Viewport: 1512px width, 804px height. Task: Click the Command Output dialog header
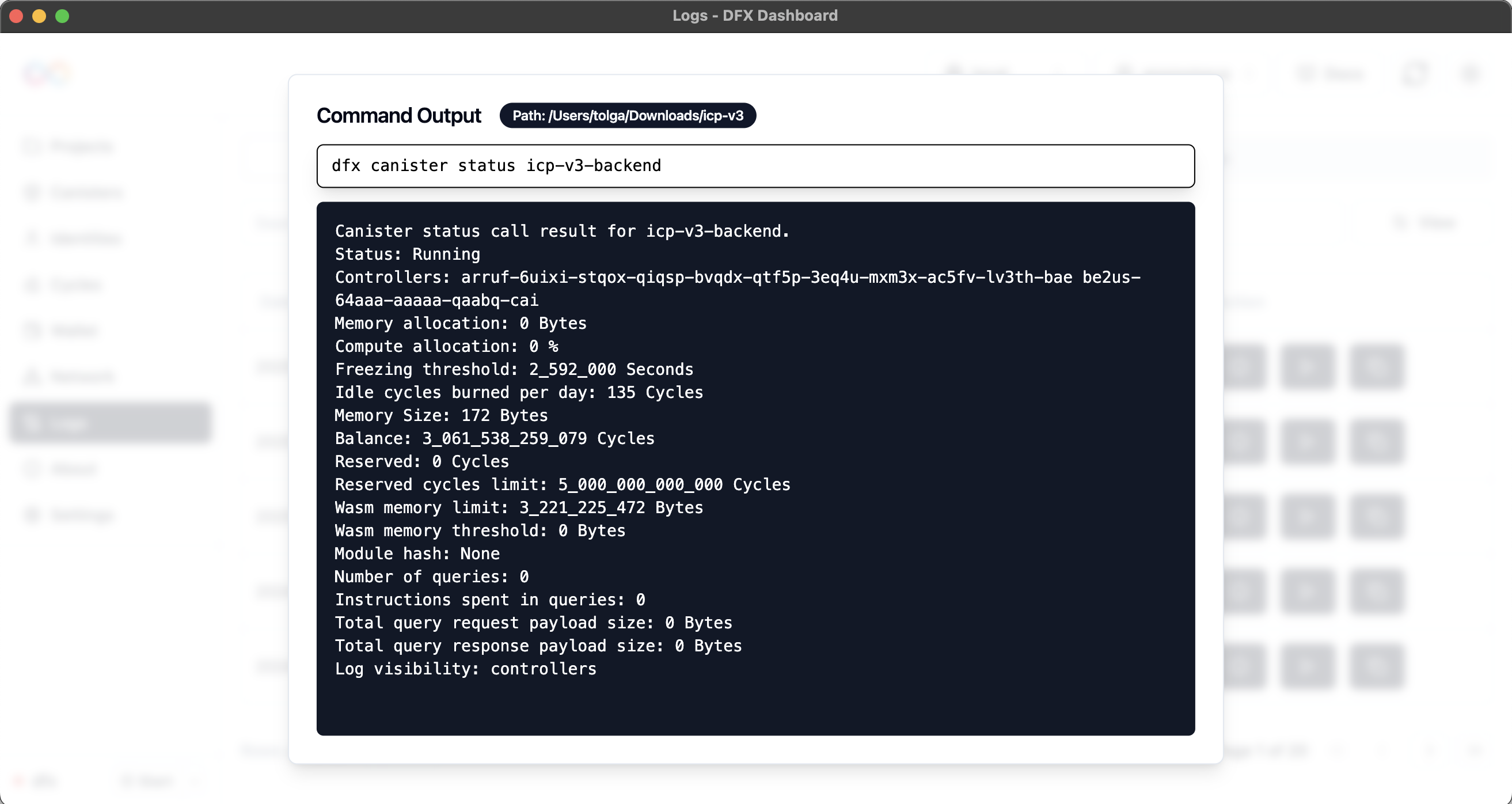(x=398, y=115)
